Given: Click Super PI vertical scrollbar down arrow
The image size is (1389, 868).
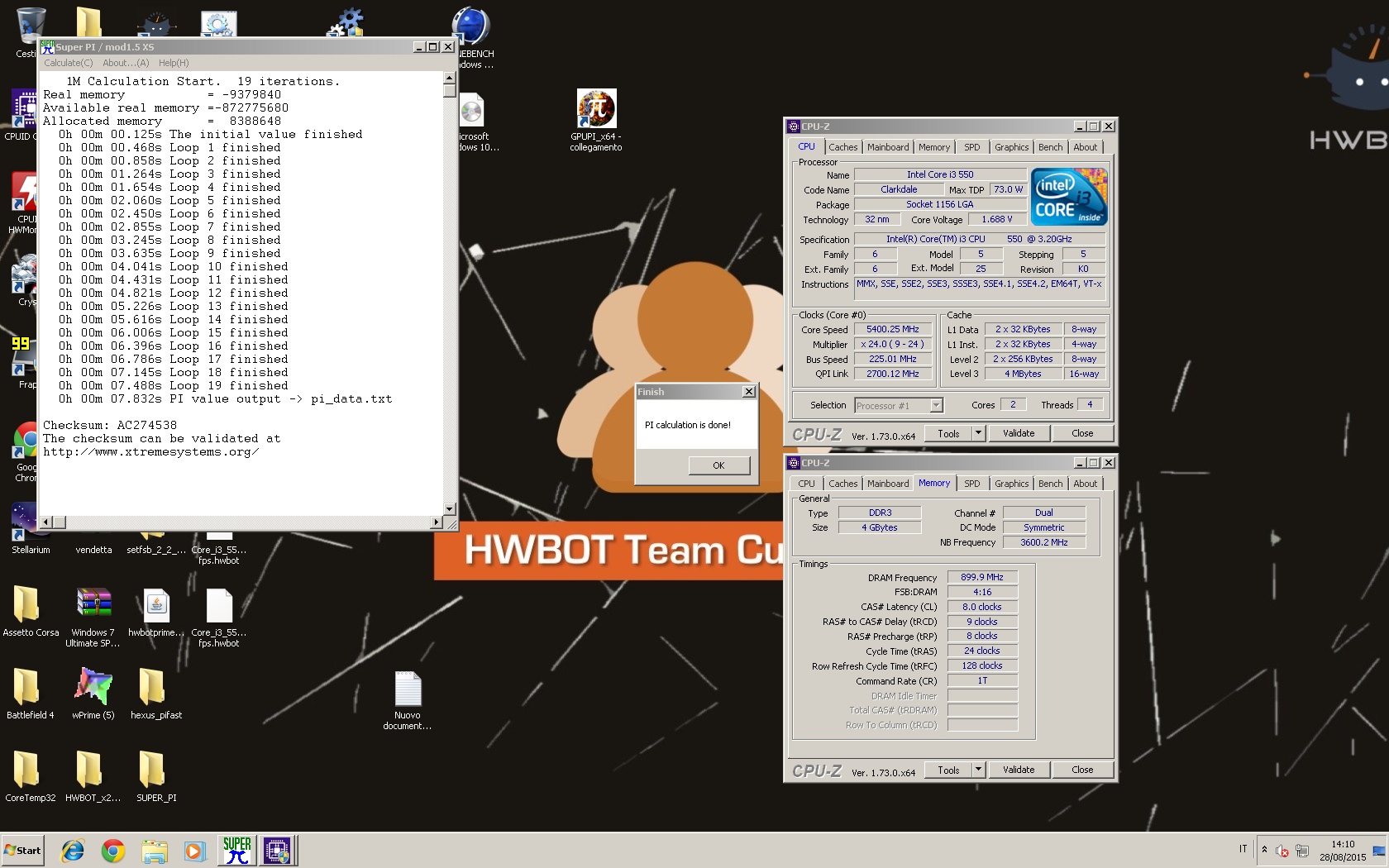Looking at the screenshot, I should pyautogui.click(x=449, y=509).
